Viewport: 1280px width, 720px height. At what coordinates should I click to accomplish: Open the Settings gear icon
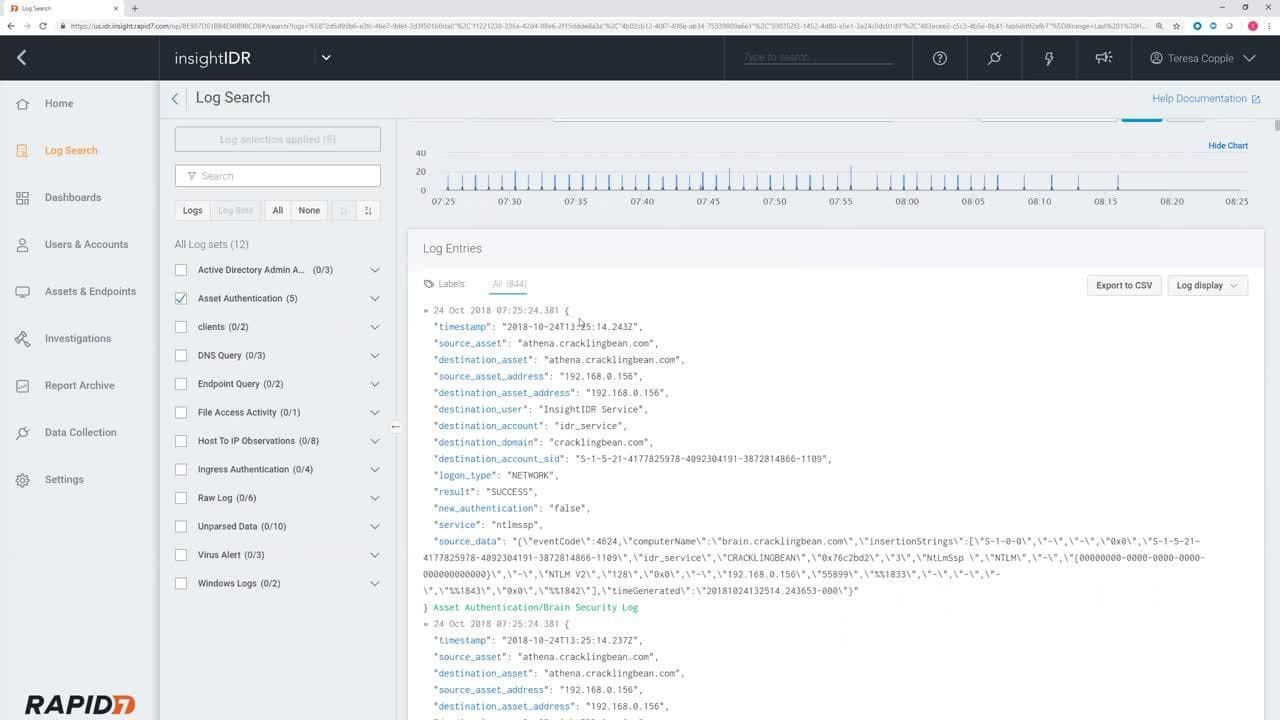(22, 480)
